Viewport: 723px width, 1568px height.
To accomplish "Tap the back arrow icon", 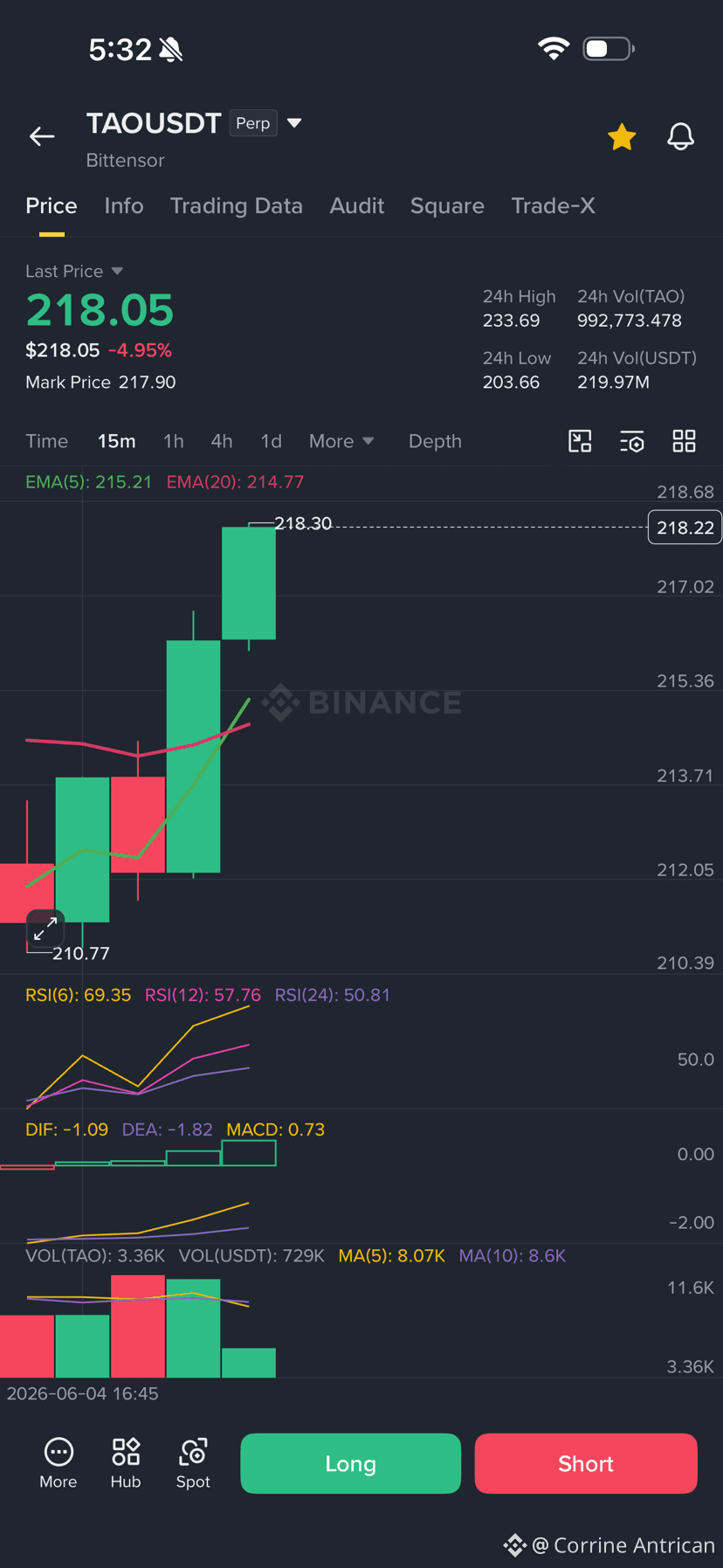I will tap(42, 136).
